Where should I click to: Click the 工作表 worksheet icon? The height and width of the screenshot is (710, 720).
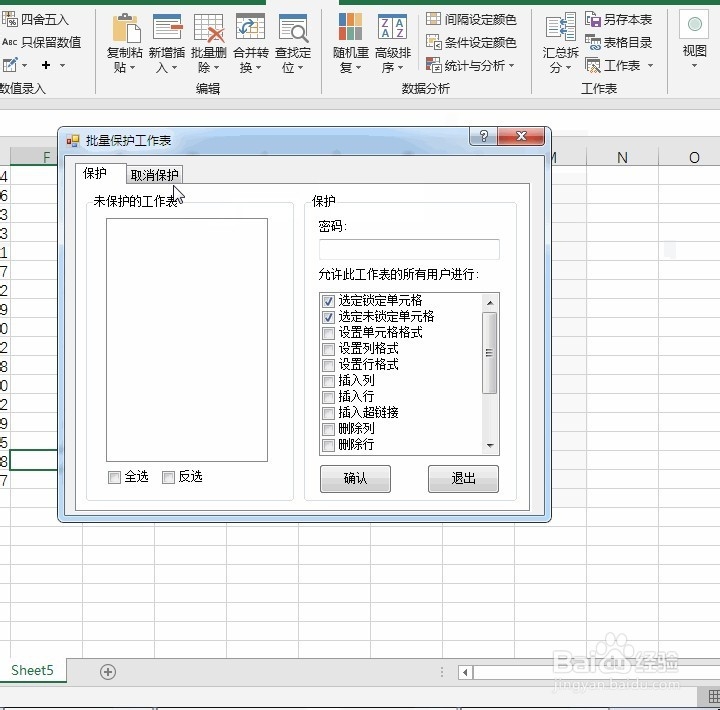(593, 65)
